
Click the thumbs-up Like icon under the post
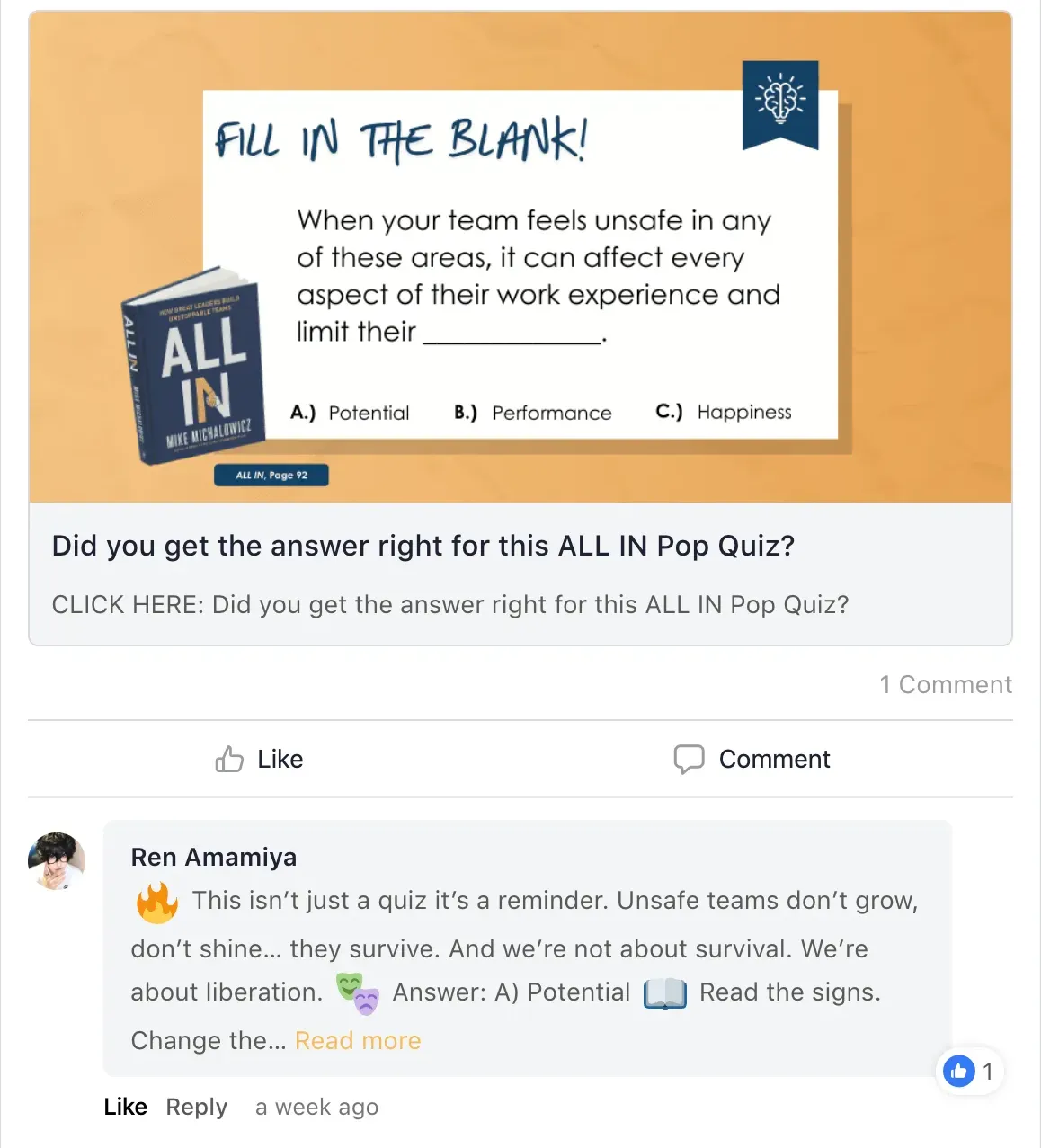(x=229, y=760)
